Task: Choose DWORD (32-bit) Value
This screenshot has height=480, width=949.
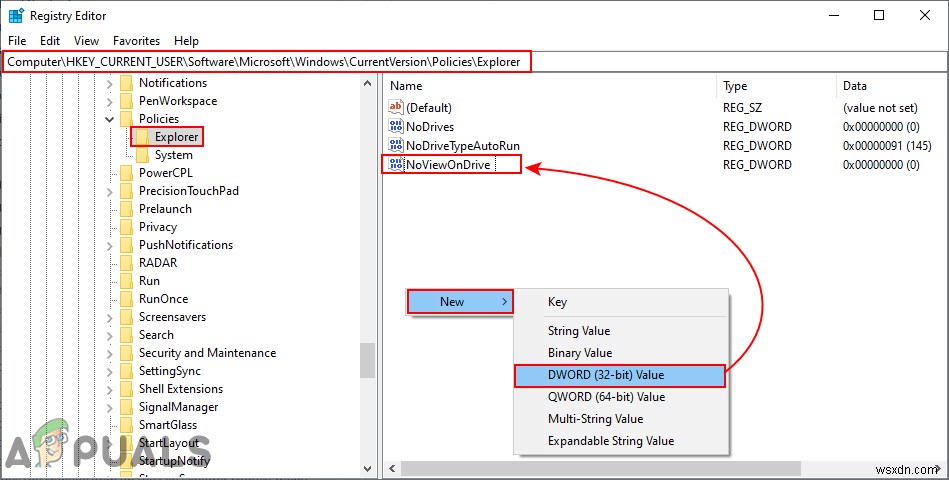Action: click(x=620, y=375)
